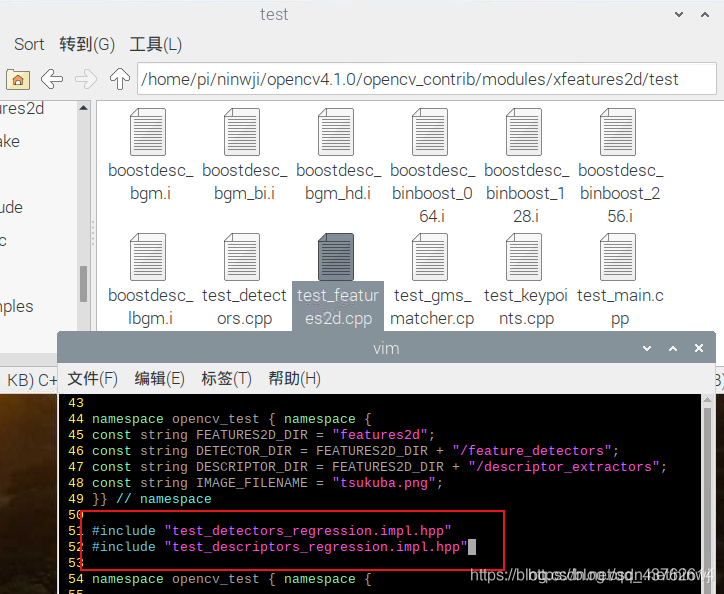
Task: Select boostdesc_bgm_hd.i file icon
Action: pyautogui.click(x=336, y=132)
